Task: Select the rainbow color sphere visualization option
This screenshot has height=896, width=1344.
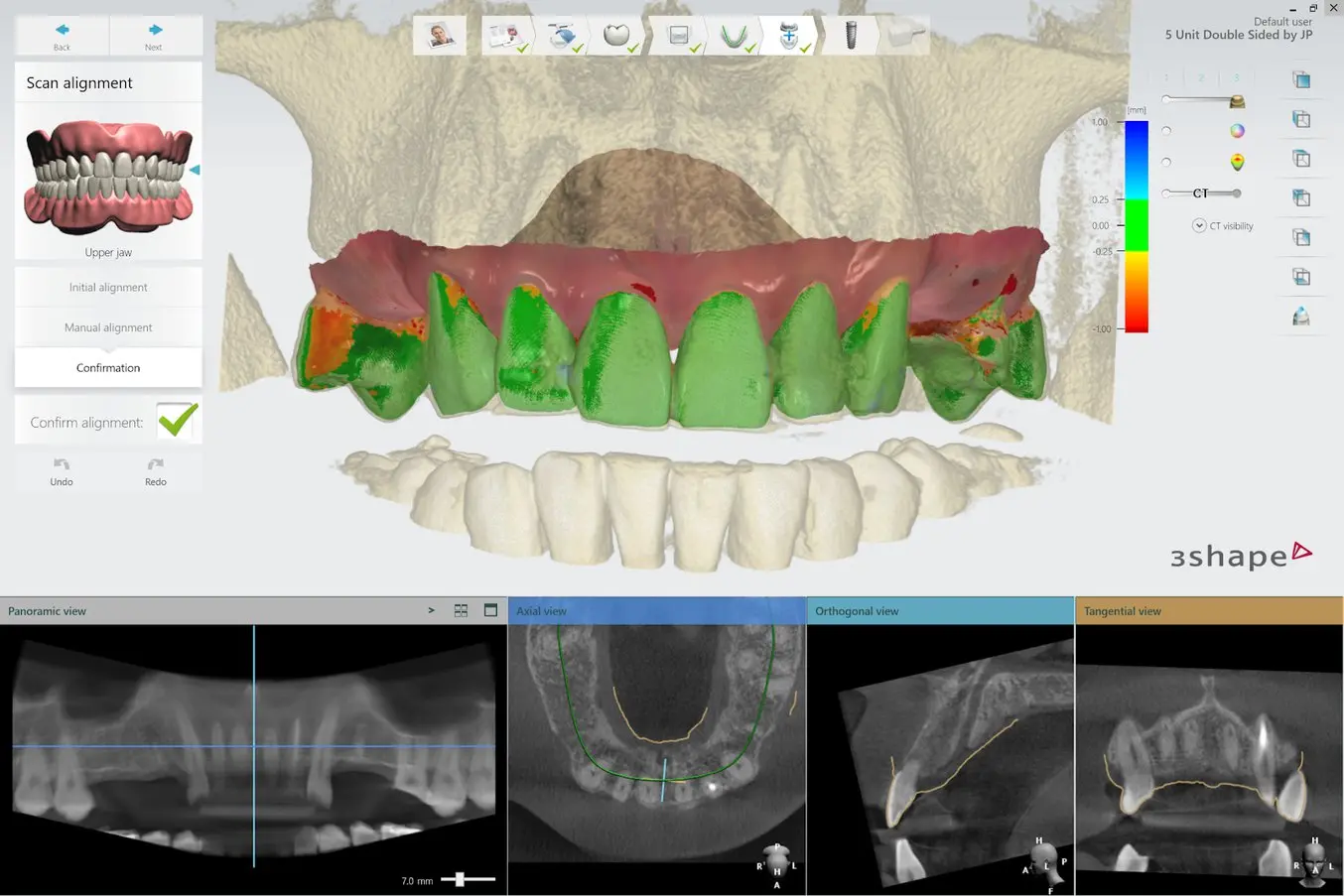Action: [x=1237, y=130]
